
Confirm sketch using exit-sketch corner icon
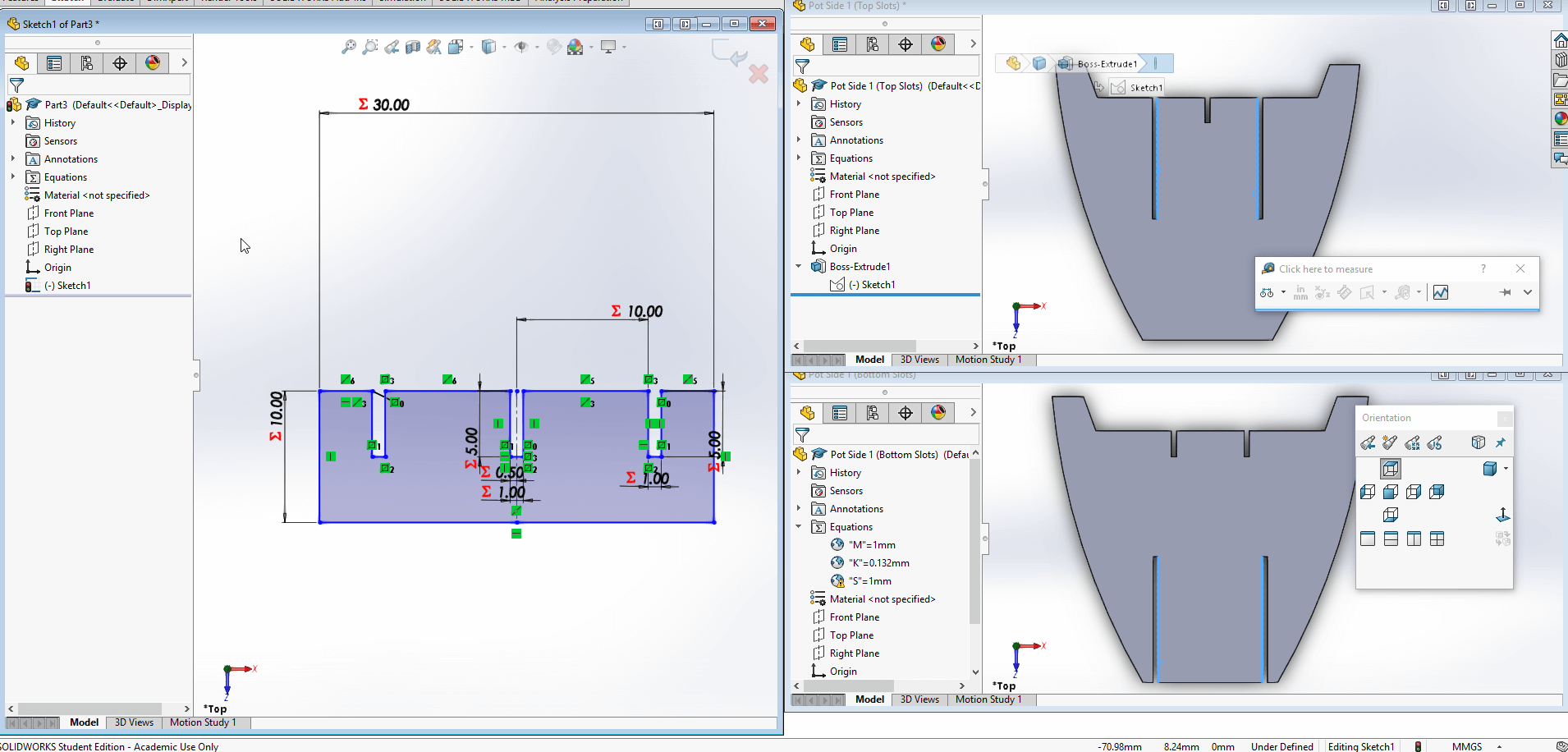(729, 53)
